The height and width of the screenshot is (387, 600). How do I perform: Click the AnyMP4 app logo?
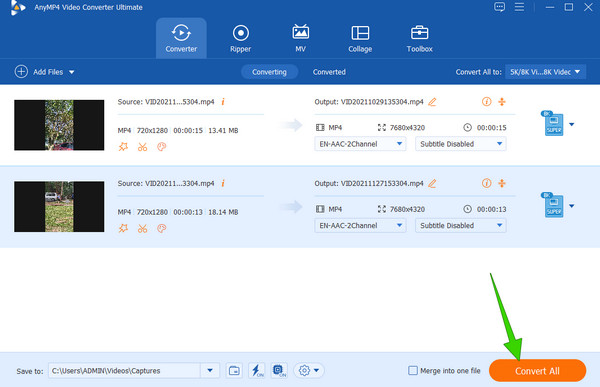(17, 8)
